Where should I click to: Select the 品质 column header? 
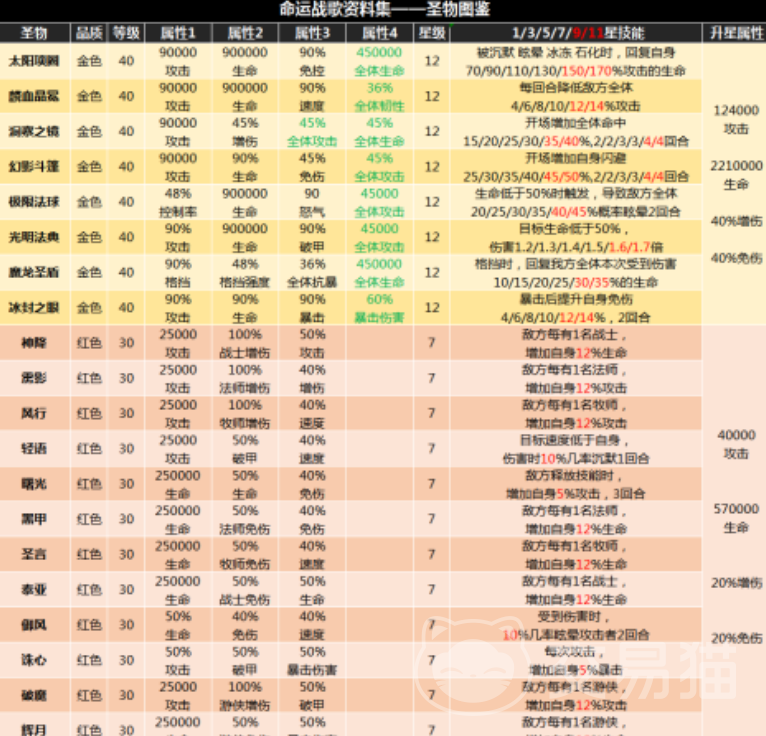pos(89,32)
